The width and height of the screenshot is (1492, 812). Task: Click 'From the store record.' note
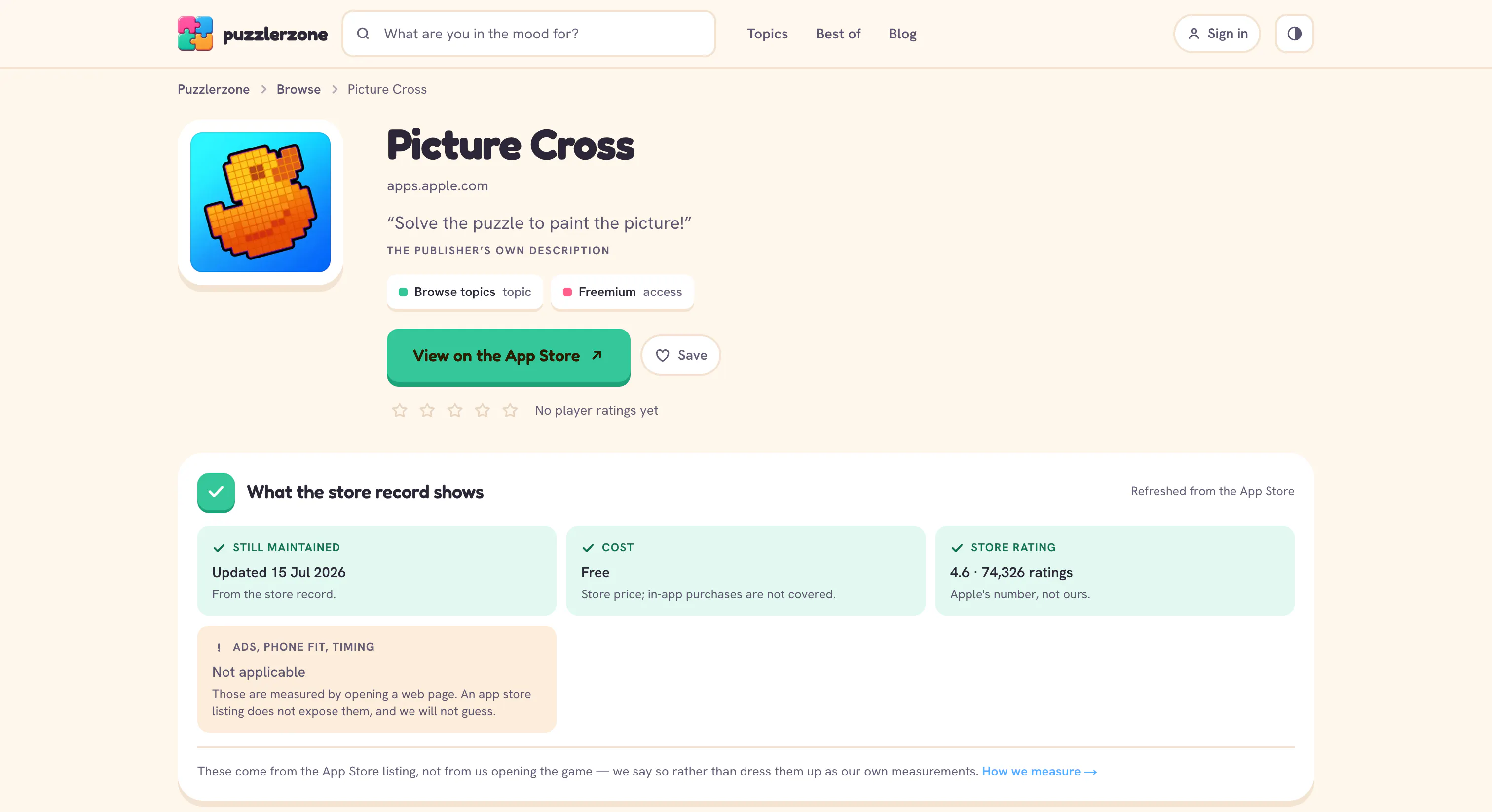(274, 594)
